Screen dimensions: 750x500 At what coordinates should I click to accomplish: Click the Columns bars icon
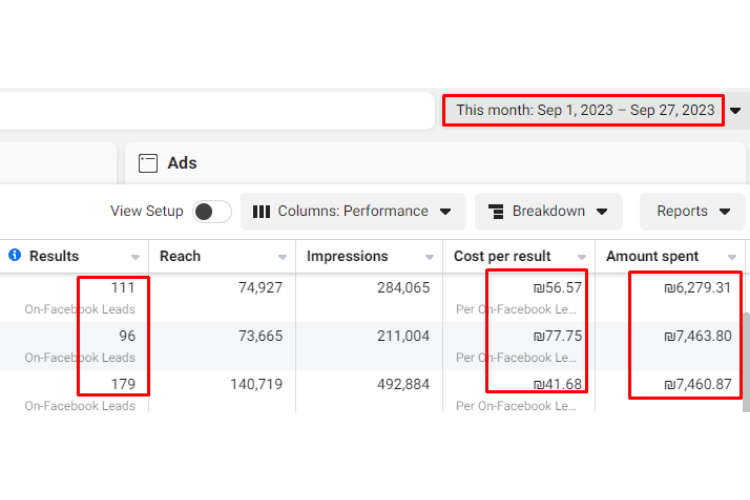(x=261, y=211)
